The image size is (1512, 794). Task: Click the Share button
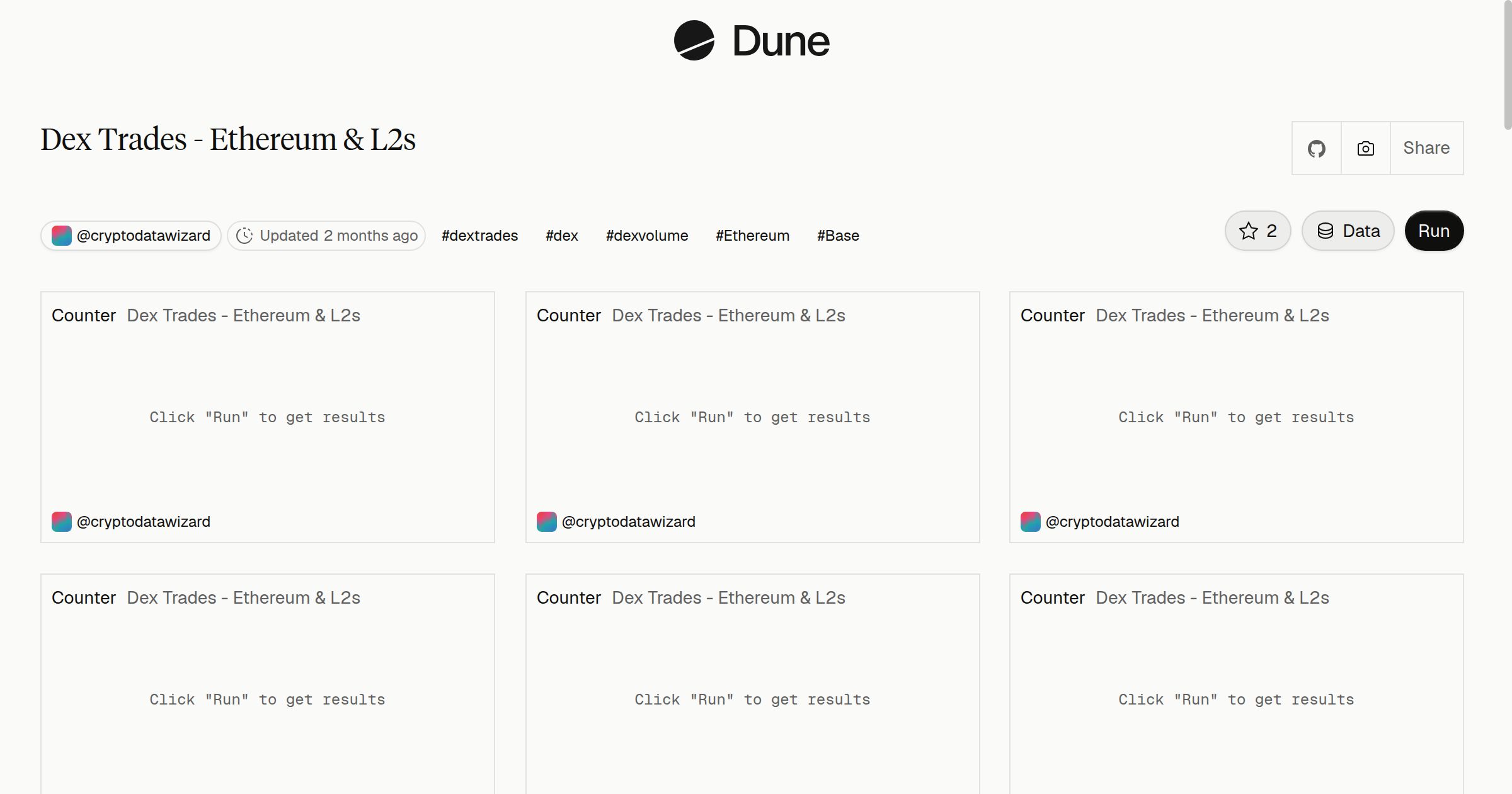coord(1426,148)
